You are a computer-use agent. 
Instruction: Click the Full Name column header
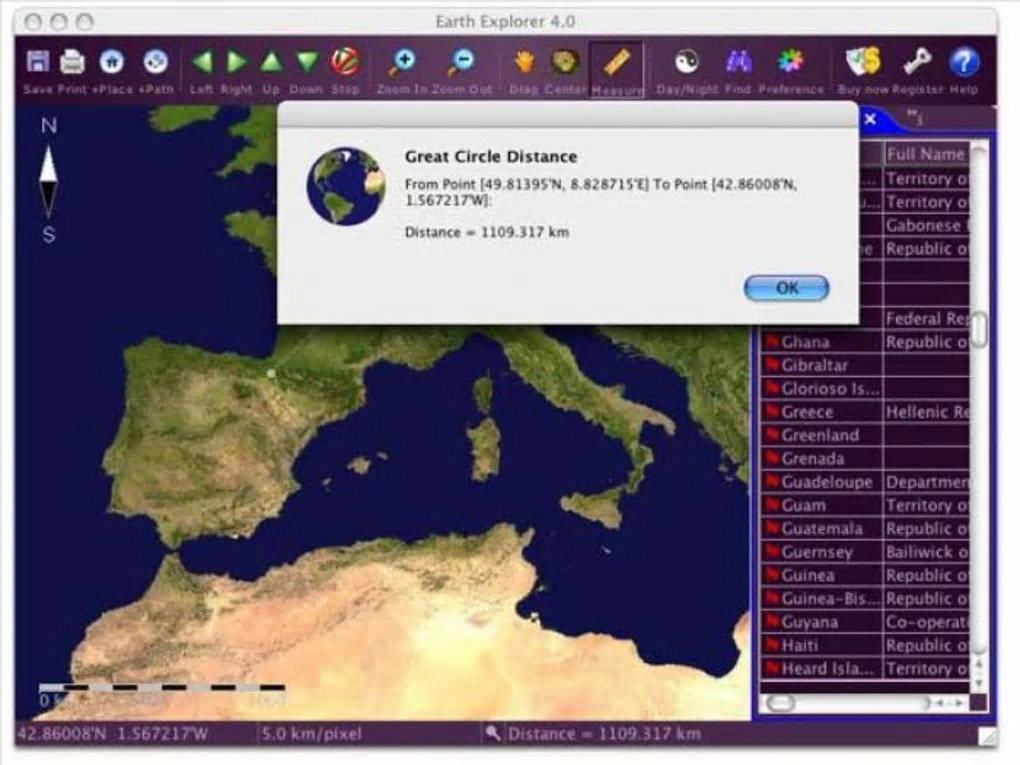[926, 154]
